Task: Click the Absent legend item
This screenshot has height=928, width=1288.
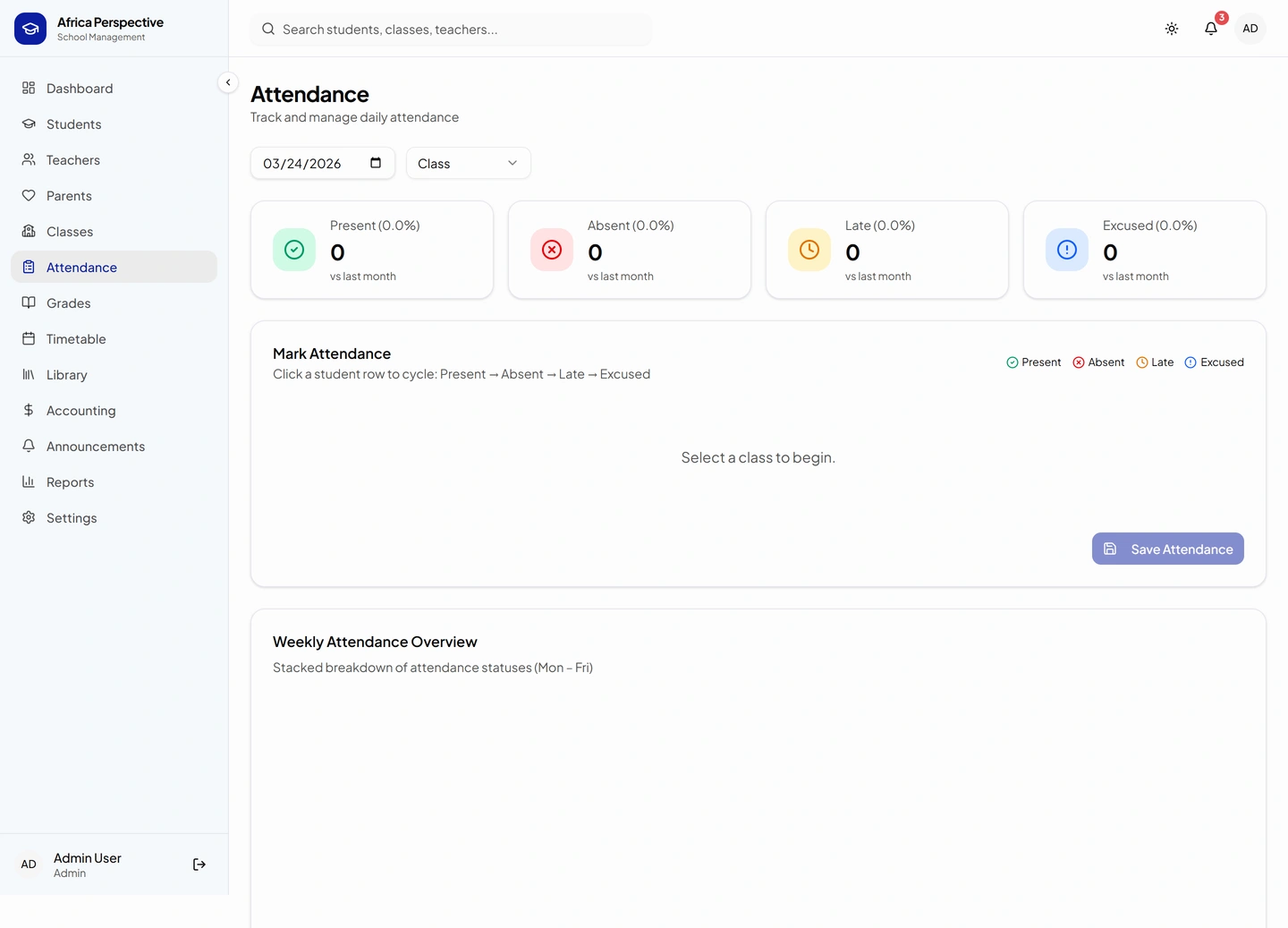Action: pos(1098,362)
